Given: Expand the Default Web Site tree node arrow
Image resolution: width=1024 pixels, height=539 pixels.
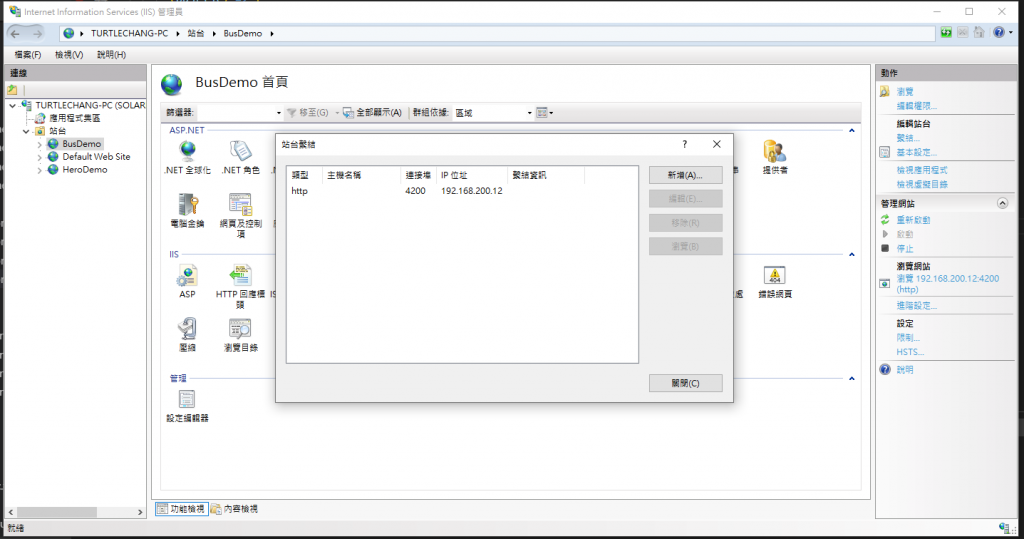Looking at the screenshot, I should coord(39,157).
